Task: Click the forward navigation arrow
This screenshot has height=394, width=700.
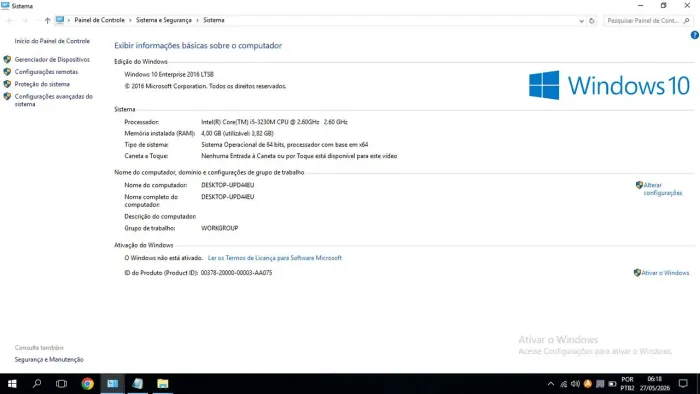Action: (25, 21)
